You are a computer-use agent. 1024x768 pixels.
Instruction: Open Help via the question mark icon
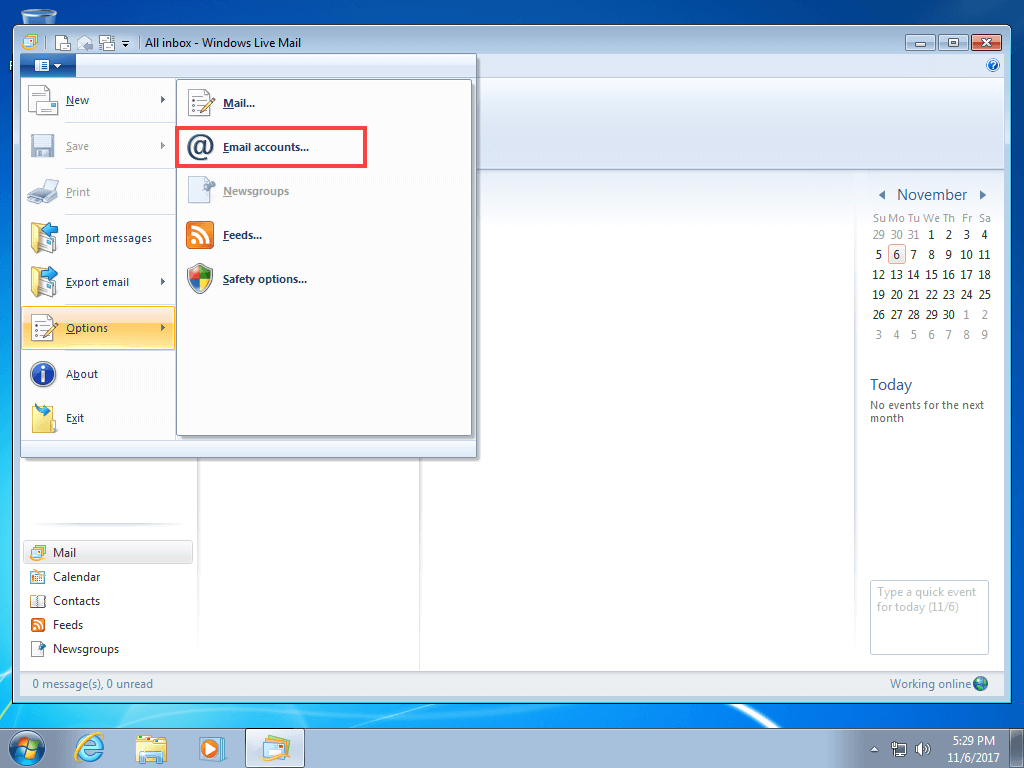(x=993, y=65)
